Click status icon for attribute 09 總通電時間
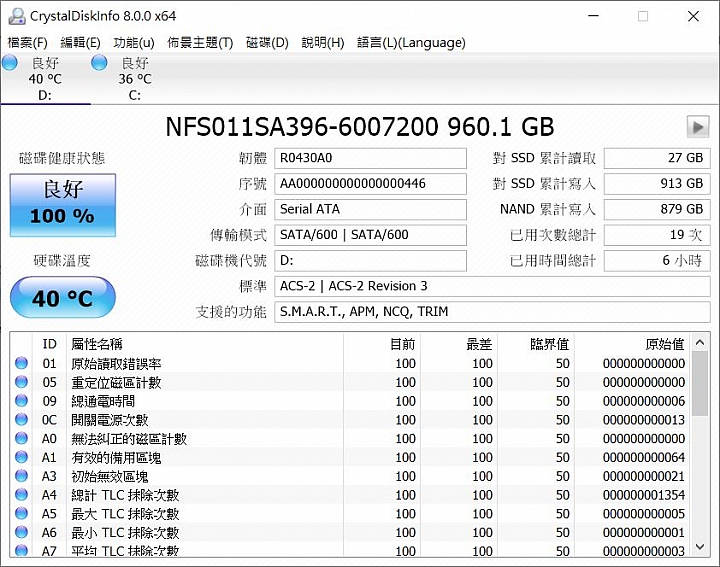Viewport: 720px width, 567px height. click(21, 401)
